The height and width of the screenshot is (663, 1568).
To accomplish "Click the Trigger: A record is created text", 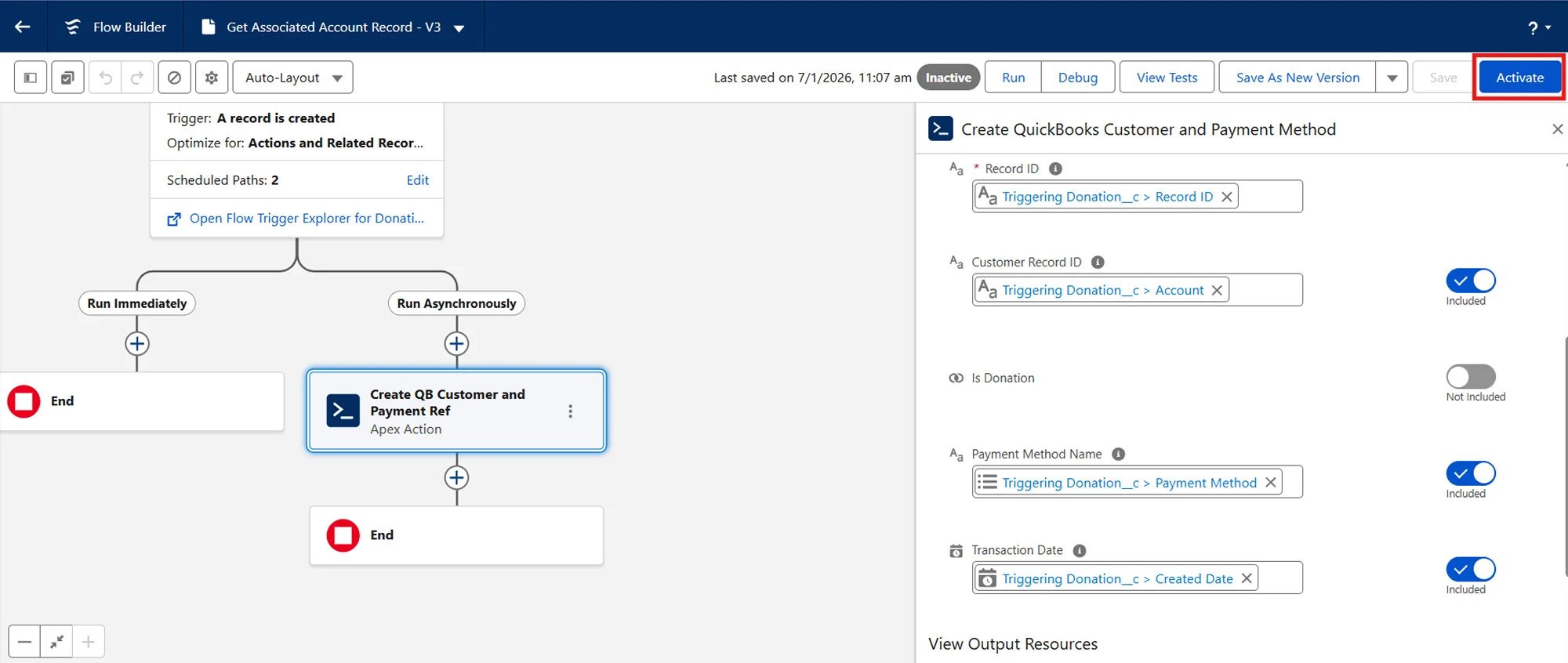I will click(251, 118).
